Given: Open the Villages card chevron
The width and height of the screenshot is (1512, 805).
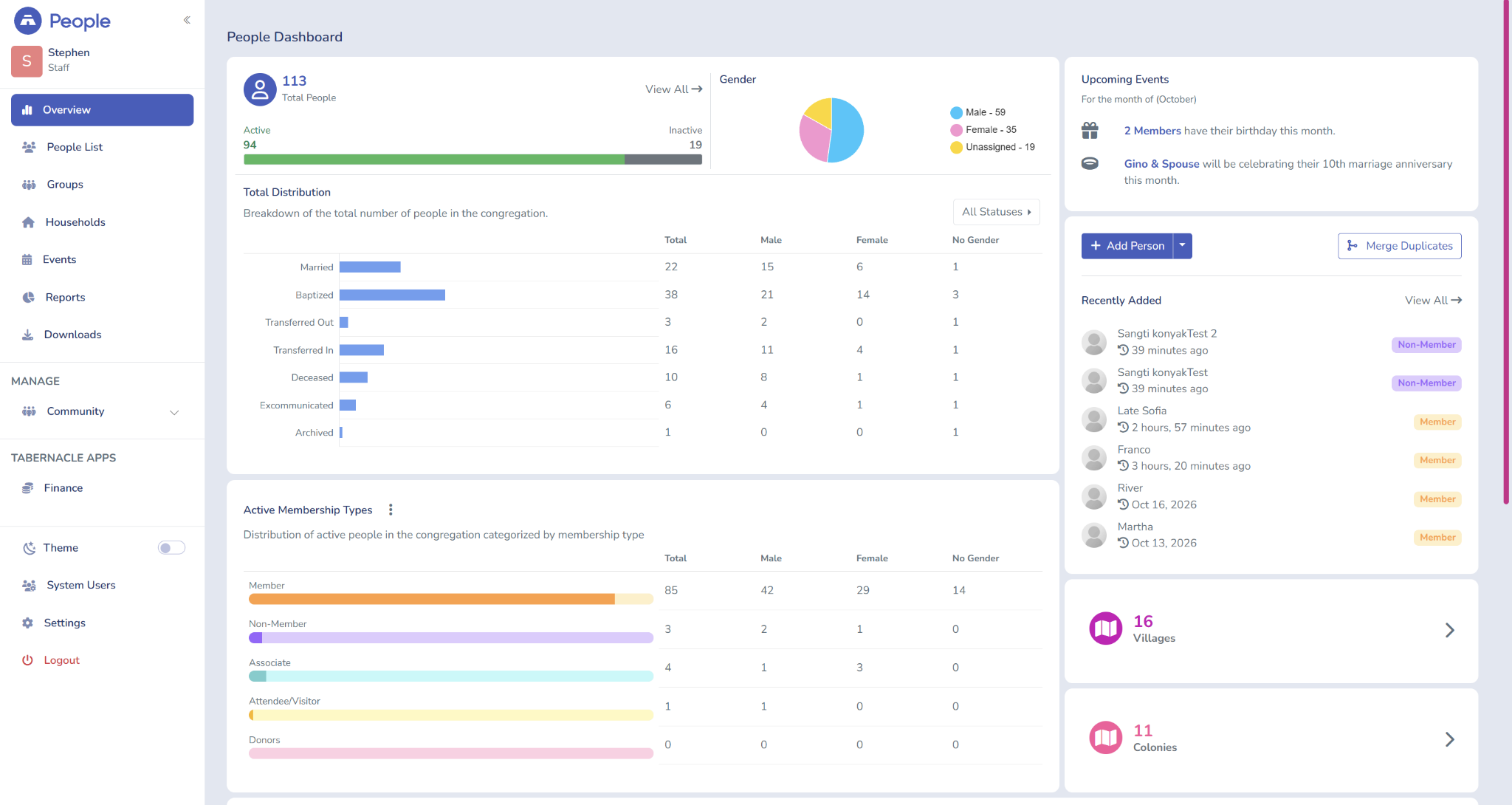Looking at the screenshot, I should [x=1449, y=630].
